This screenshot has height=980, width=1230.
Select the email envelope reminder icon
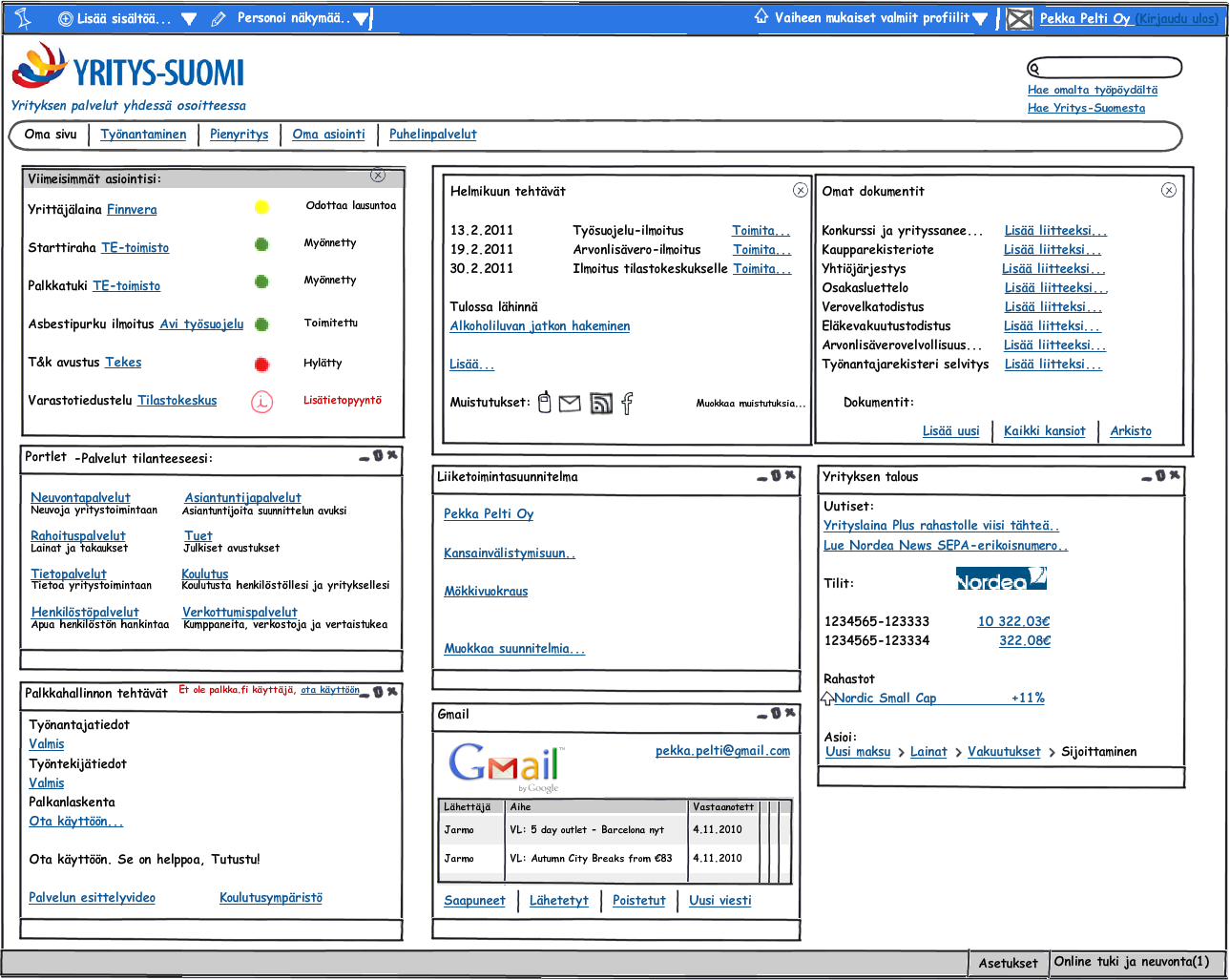tap(570, 404)
